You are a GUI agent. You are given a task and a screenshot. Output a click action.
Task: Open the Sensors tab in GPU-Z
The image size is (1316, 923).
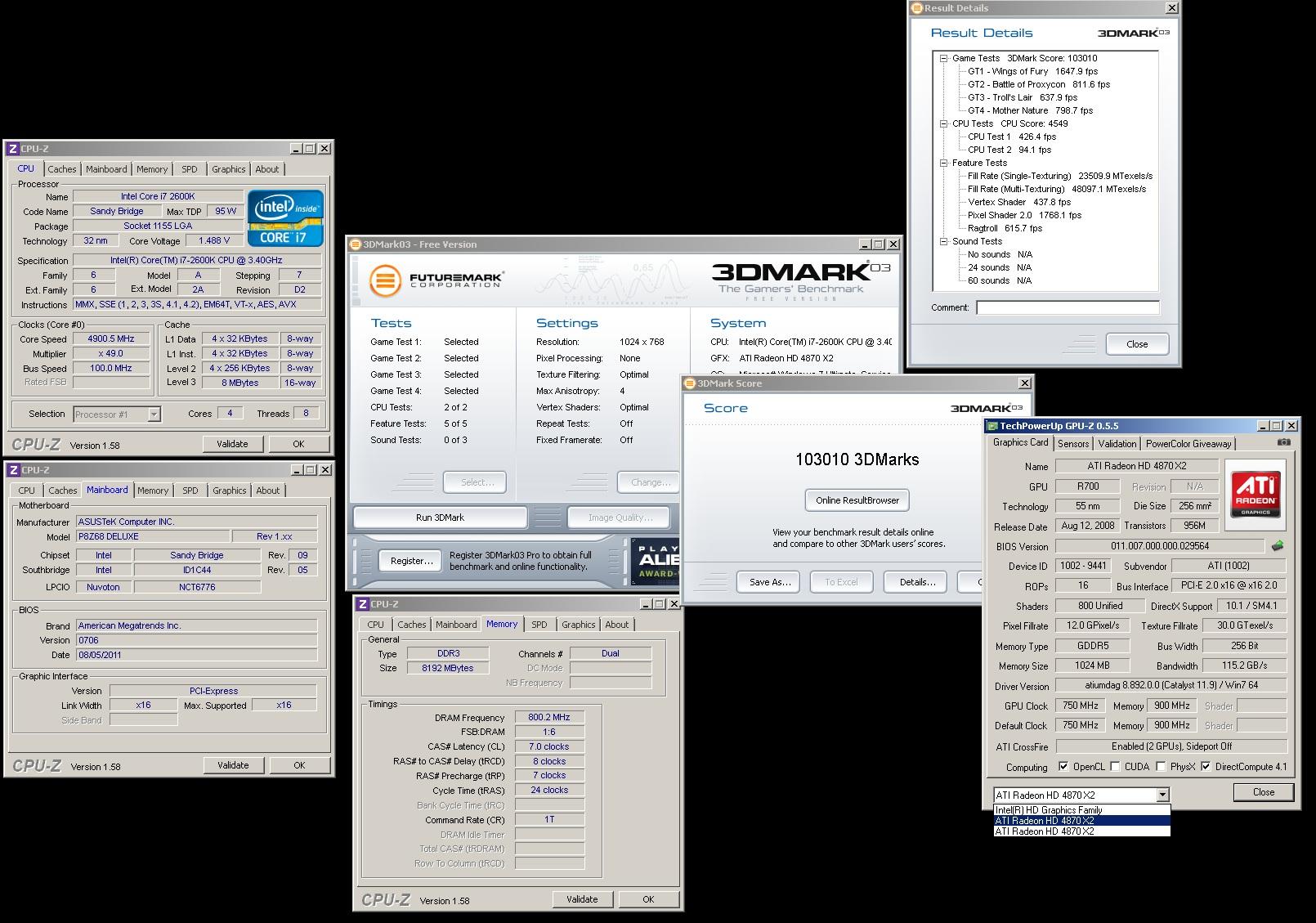[x=1072, y=444]
